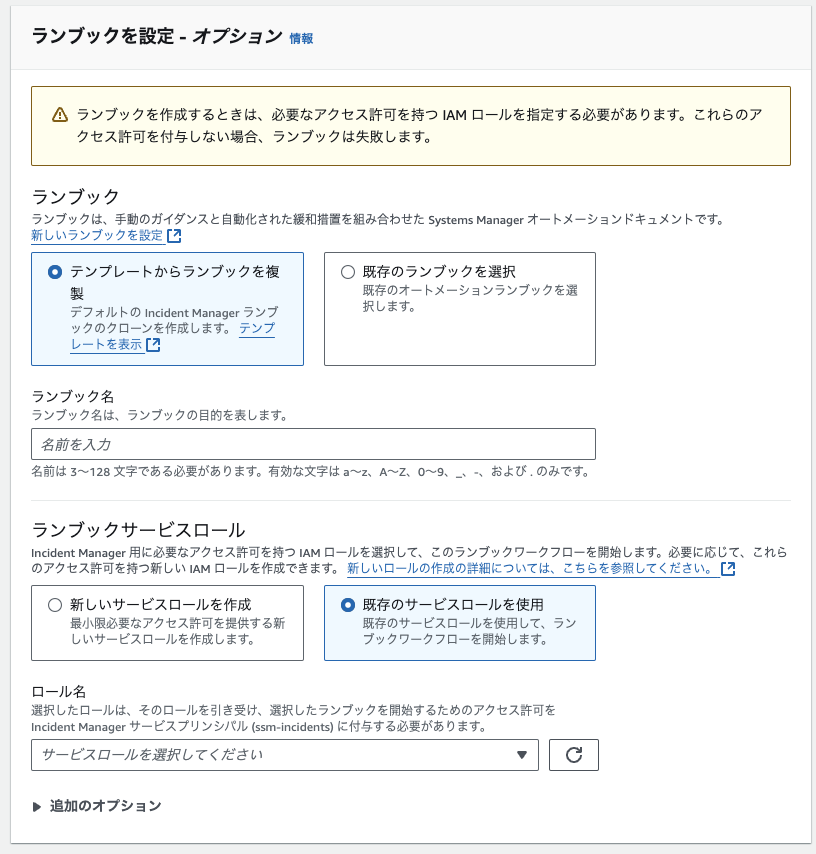Click the dropdown arrow in role selector

point(522,755)
